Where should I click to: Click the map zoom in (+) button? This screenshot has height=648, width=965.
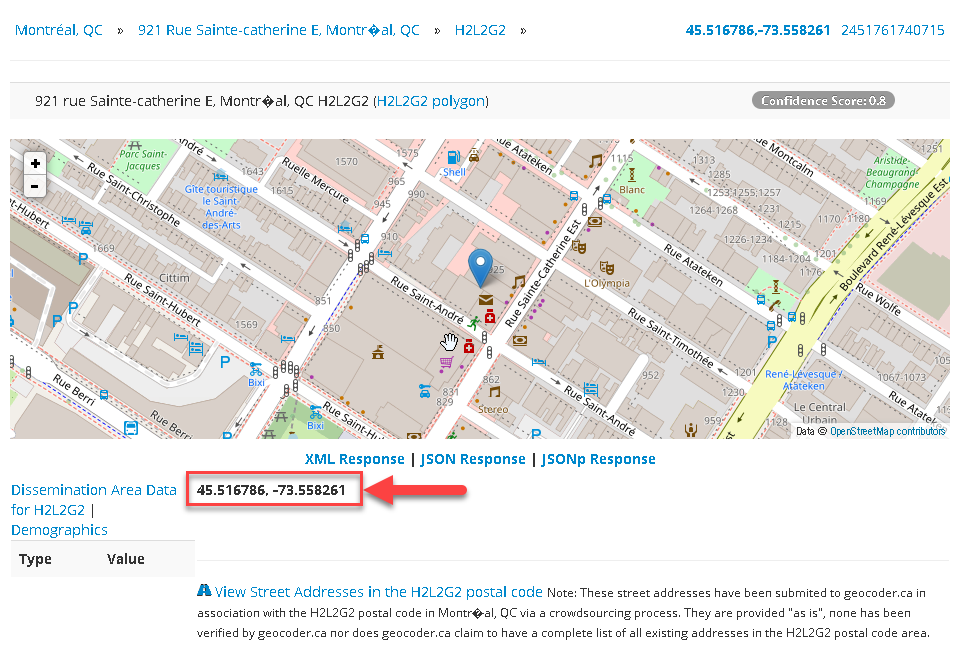pyautogui.click(x=35, y=164)
